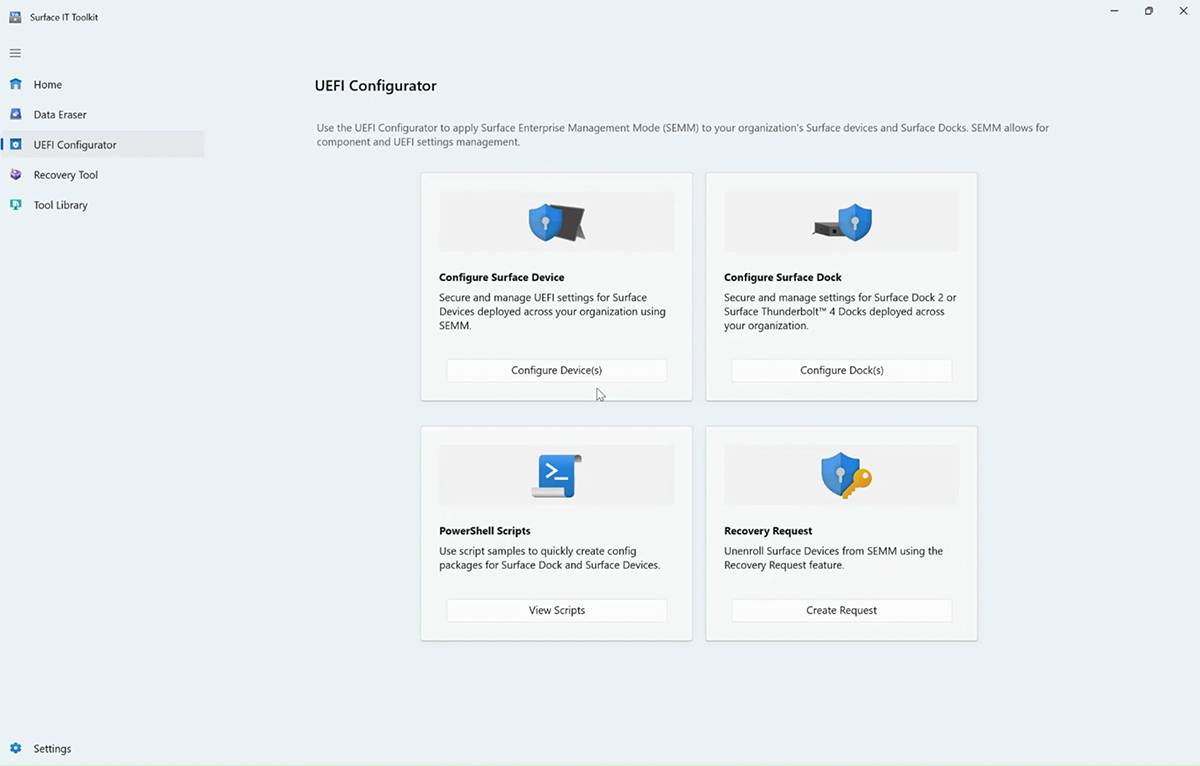Click the Configure Device(s) button
Viewport: 1200px width, 766px height.
click(x=556, y=370)
